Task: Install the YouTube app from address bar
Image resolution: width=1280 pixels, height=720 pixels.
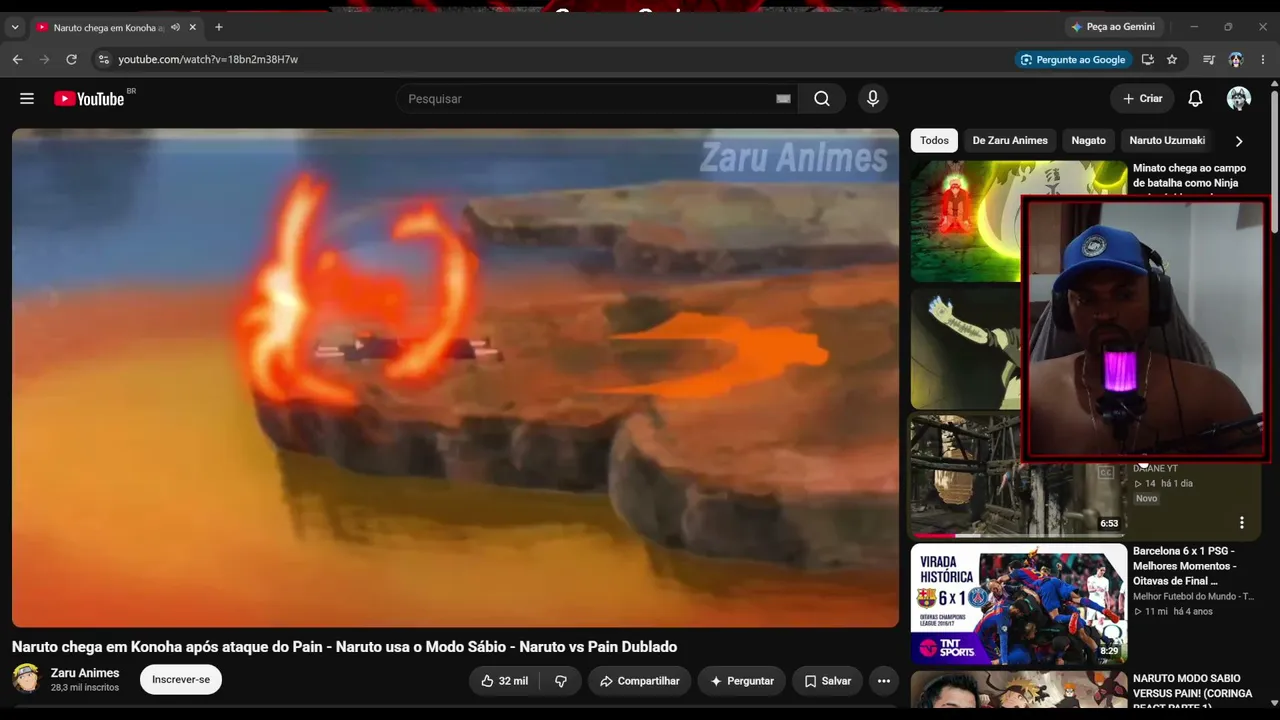Action: coord(1148,60)
